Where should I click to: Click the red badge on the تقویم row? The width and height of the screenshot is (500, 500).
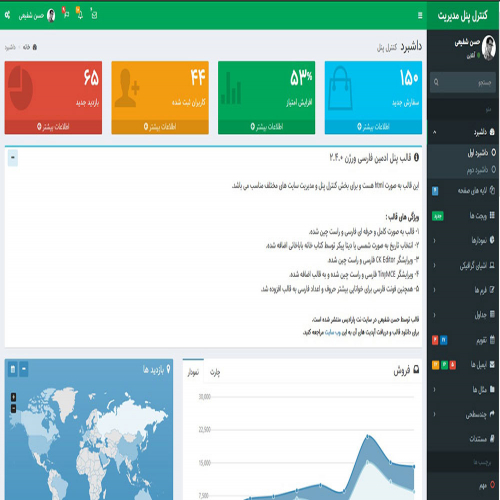click(x=435, y=340)
